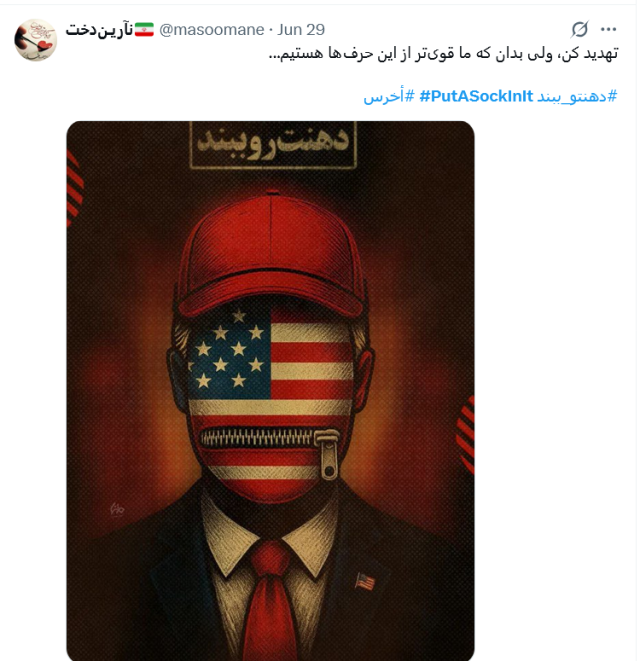The image size is (640, 661).
Task: Click the blue star field on the face
Action: pyautogui.click(x=230, y=352)
